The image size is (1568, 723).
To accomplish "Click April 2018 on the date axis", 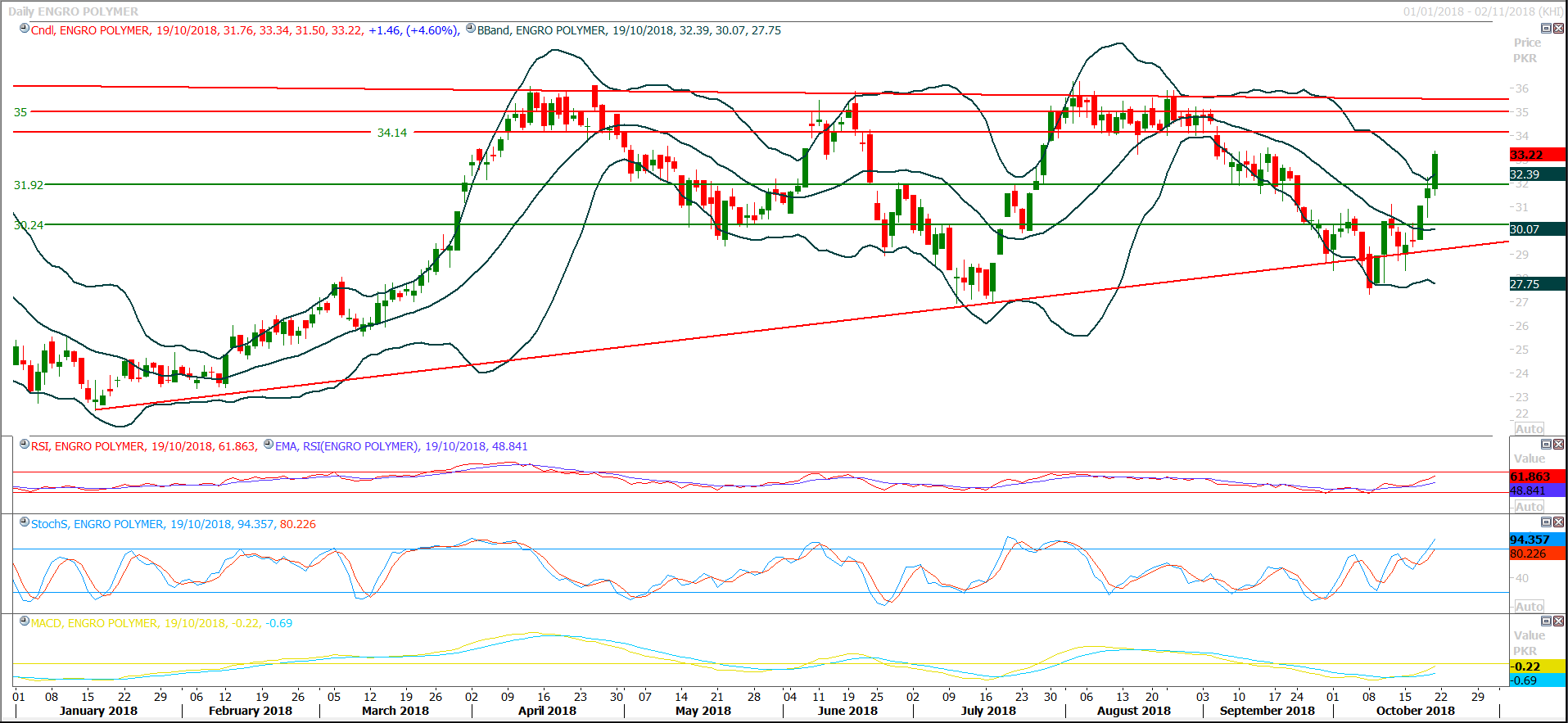I will [547, 711].
